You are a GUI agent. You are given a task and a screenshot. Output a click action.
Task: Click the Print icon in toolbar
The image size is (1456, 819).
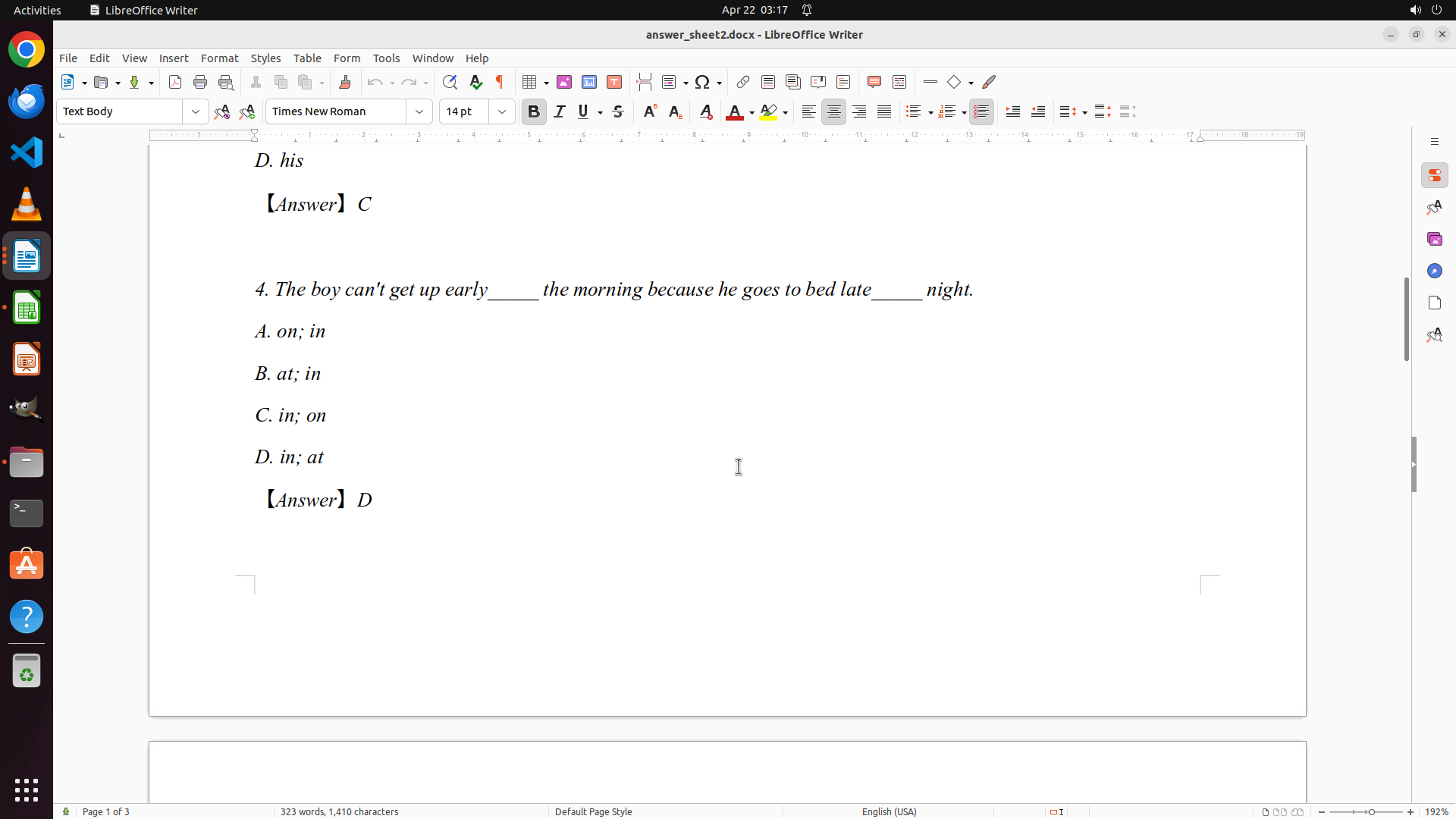(200, 82)
